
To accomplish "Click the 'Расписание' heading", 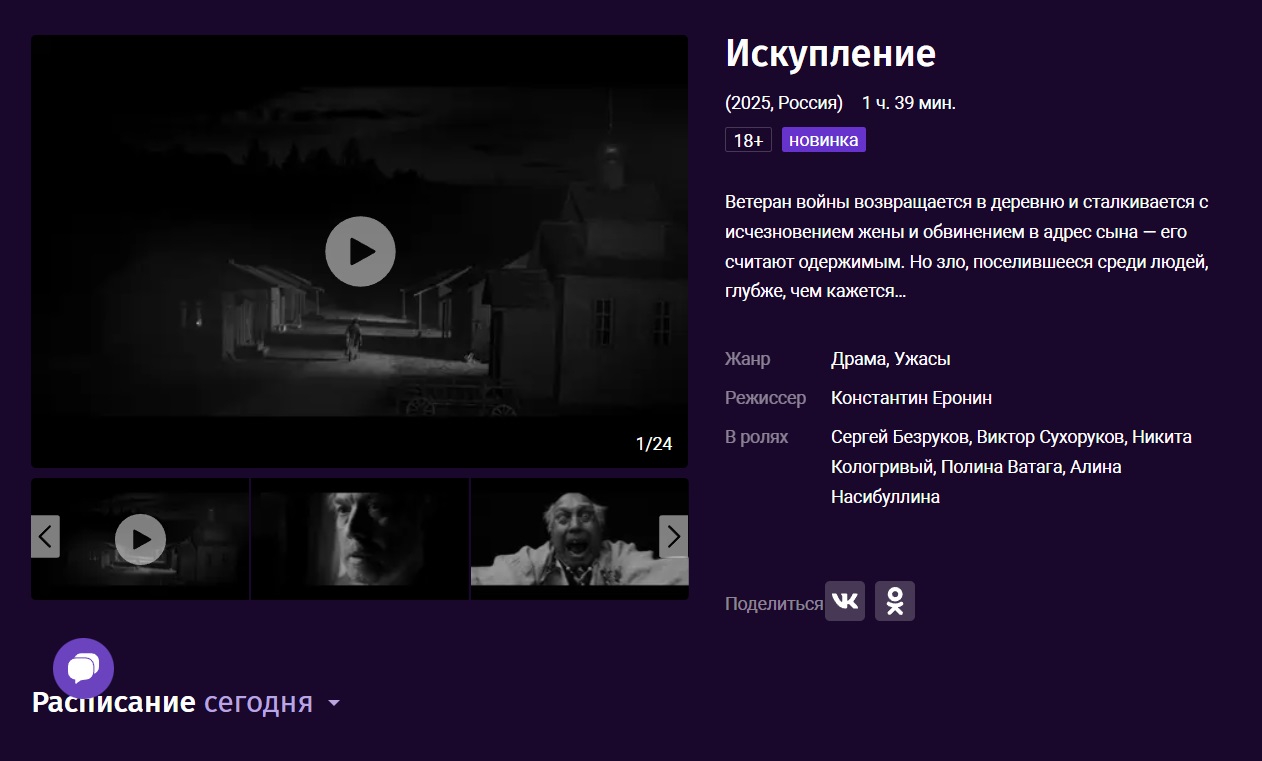I will click(113, 703).
